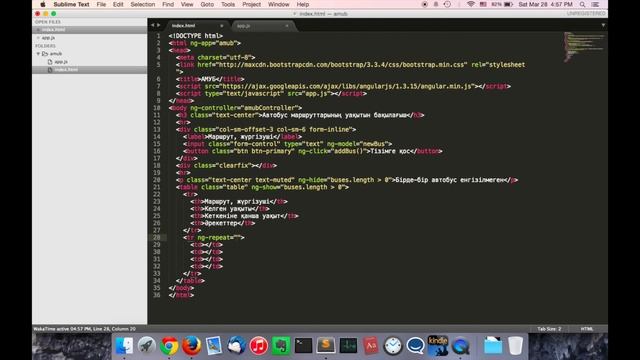
Task: Click the minimap code overview
Action: point(584,47)
